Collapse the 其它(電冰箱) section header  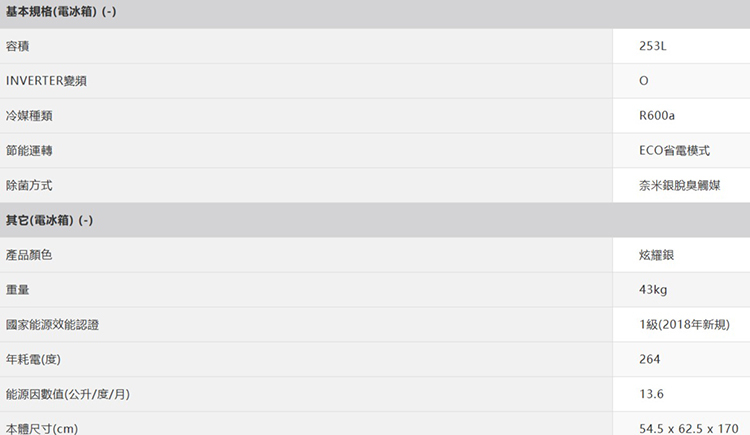375,220
